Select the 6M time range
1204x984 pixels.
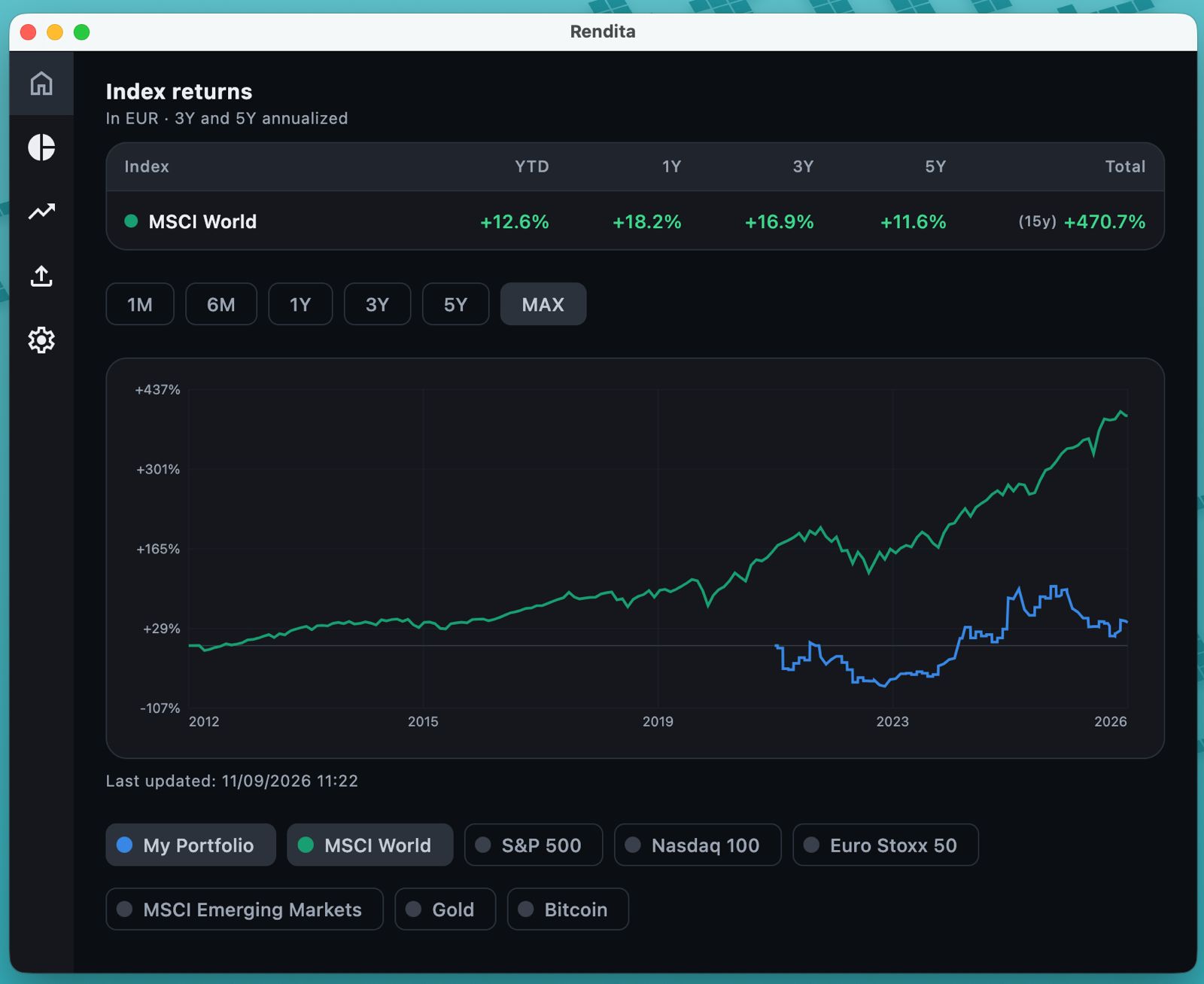coord(221,304)
